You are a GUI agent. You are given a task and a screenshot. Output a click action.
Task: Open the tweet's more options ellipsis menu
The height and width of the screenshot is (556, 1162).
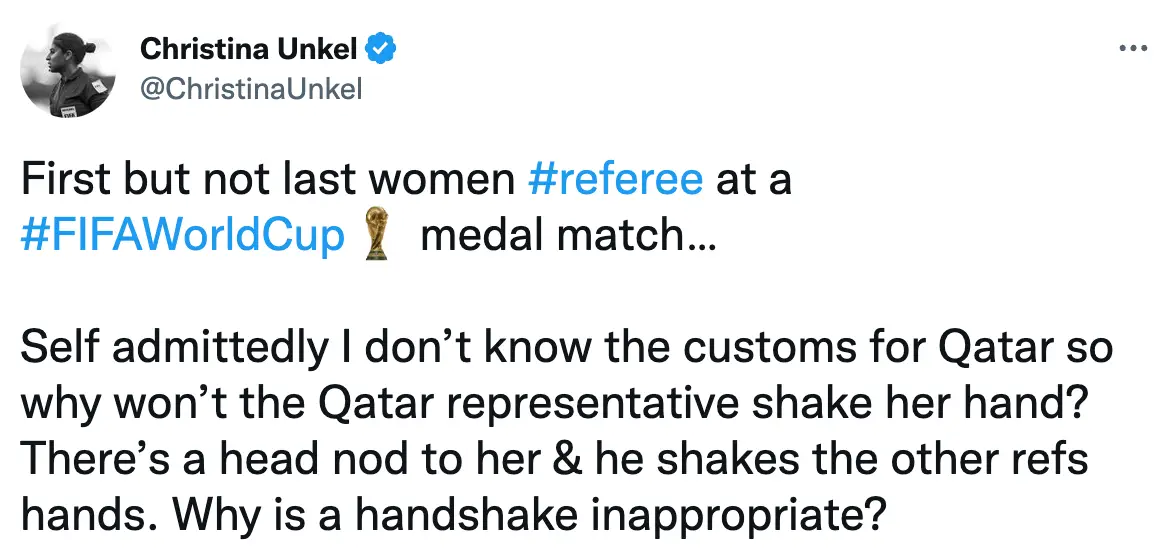(1130, 48)
